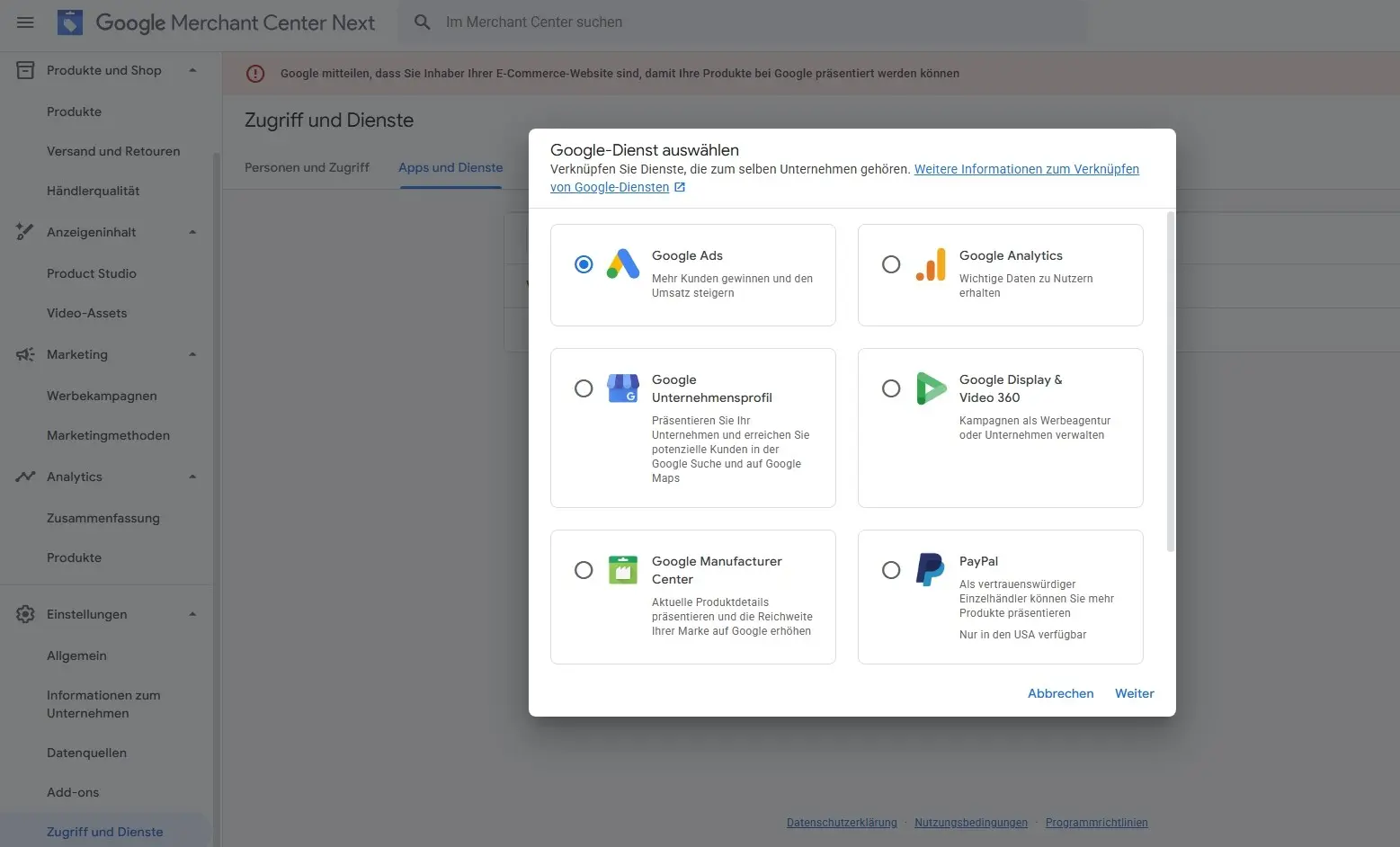The image size is (1400, 847).
Task: Select the Google Analytics radio button
Action: click(x=891, y=264)
